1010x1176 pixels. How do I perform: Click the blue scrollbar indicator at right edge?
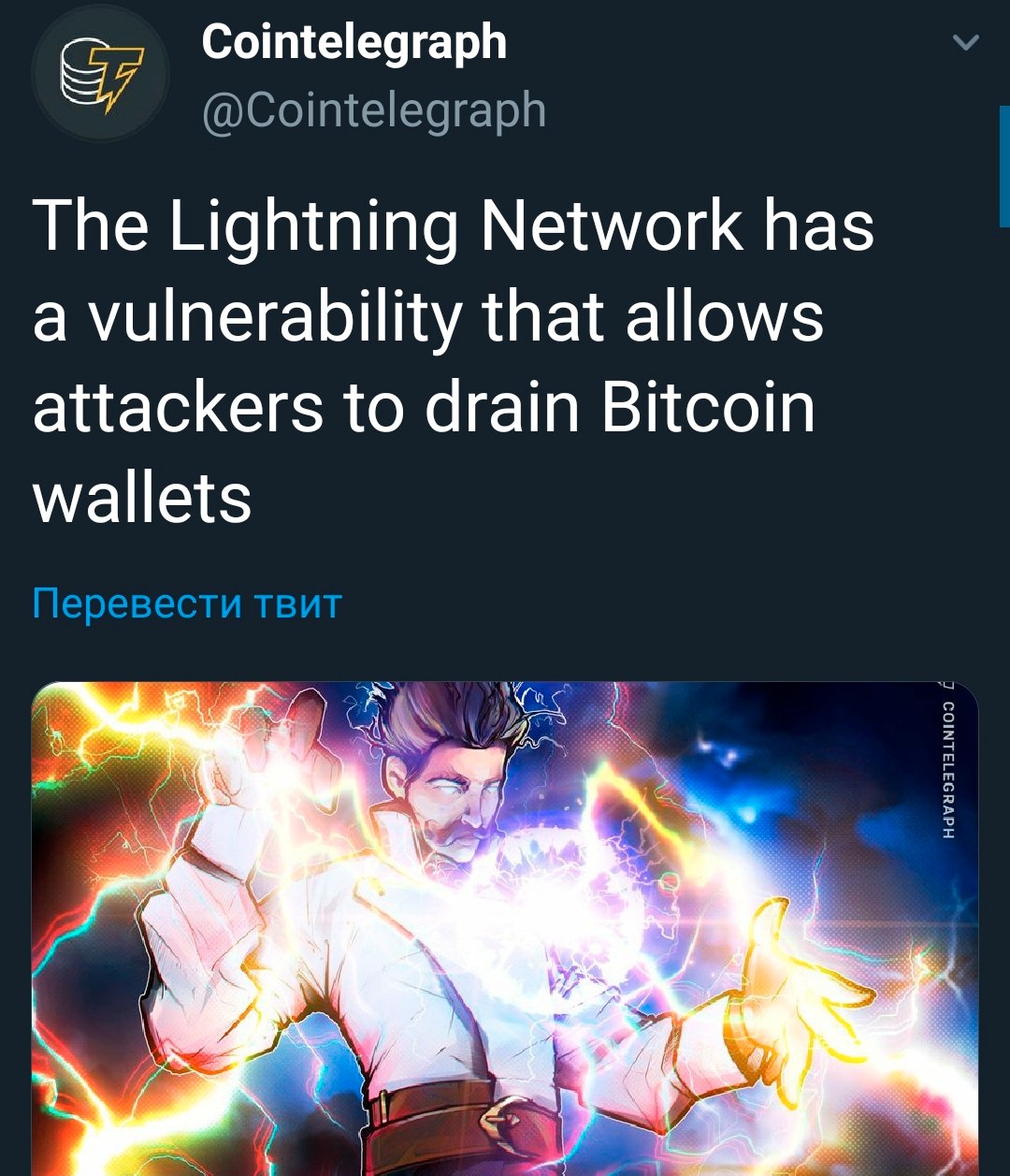[1004, 166]
